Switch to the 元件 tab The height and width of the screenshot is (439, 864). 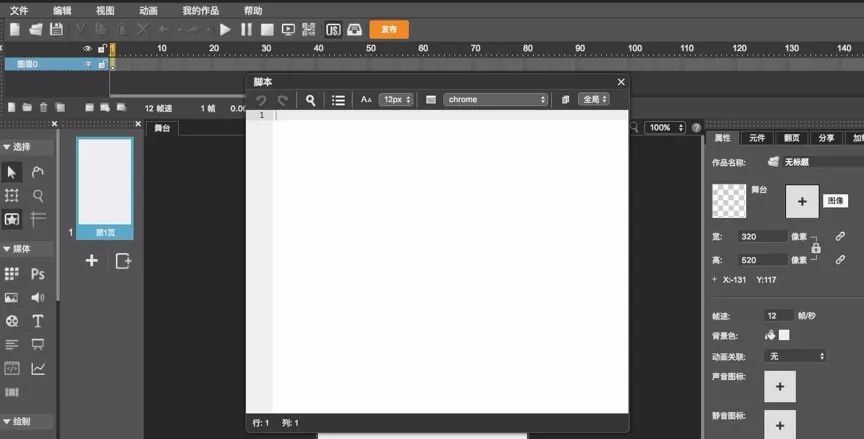pyautogui.click(x=757, y=138)
